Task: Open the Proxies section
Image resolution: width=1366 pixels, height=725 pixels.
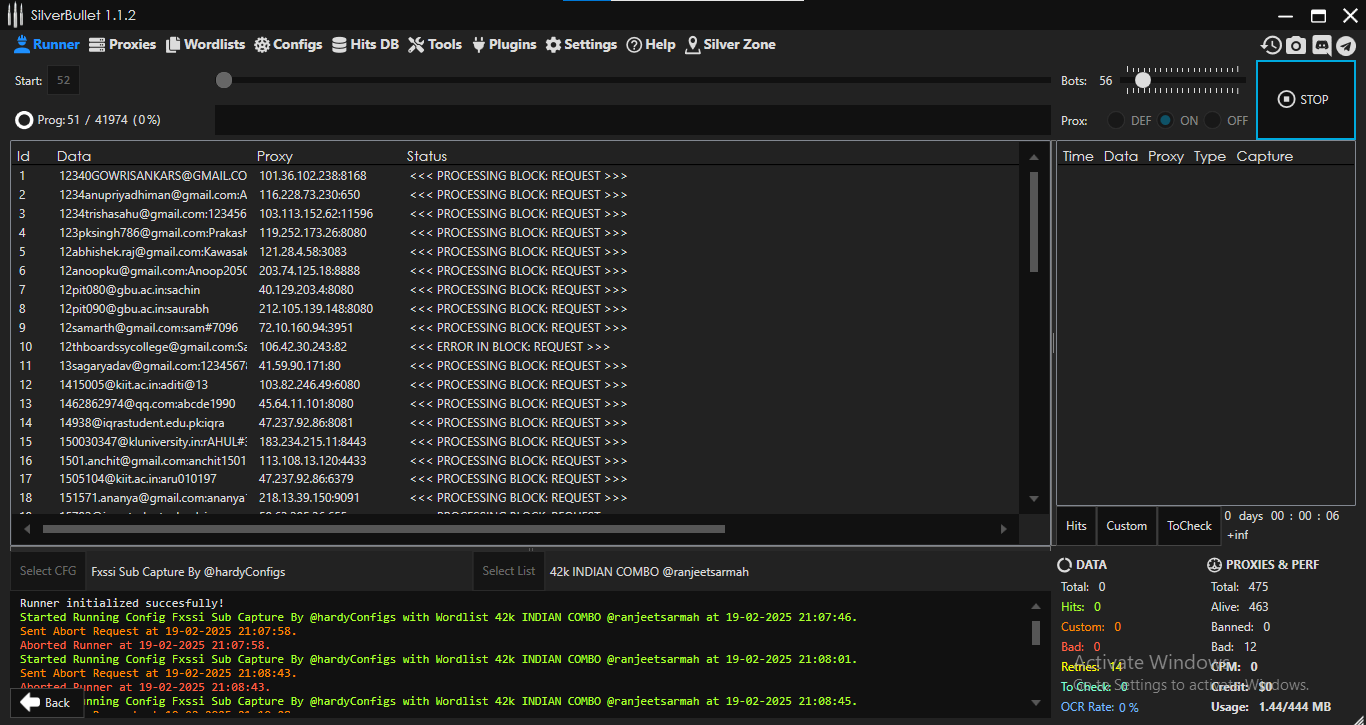Action: point(123,44)
